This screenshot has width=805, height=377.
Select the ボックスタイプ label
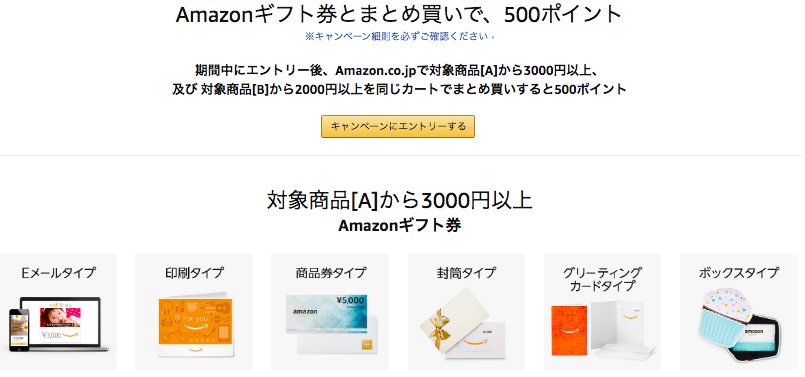coord(739,273)
